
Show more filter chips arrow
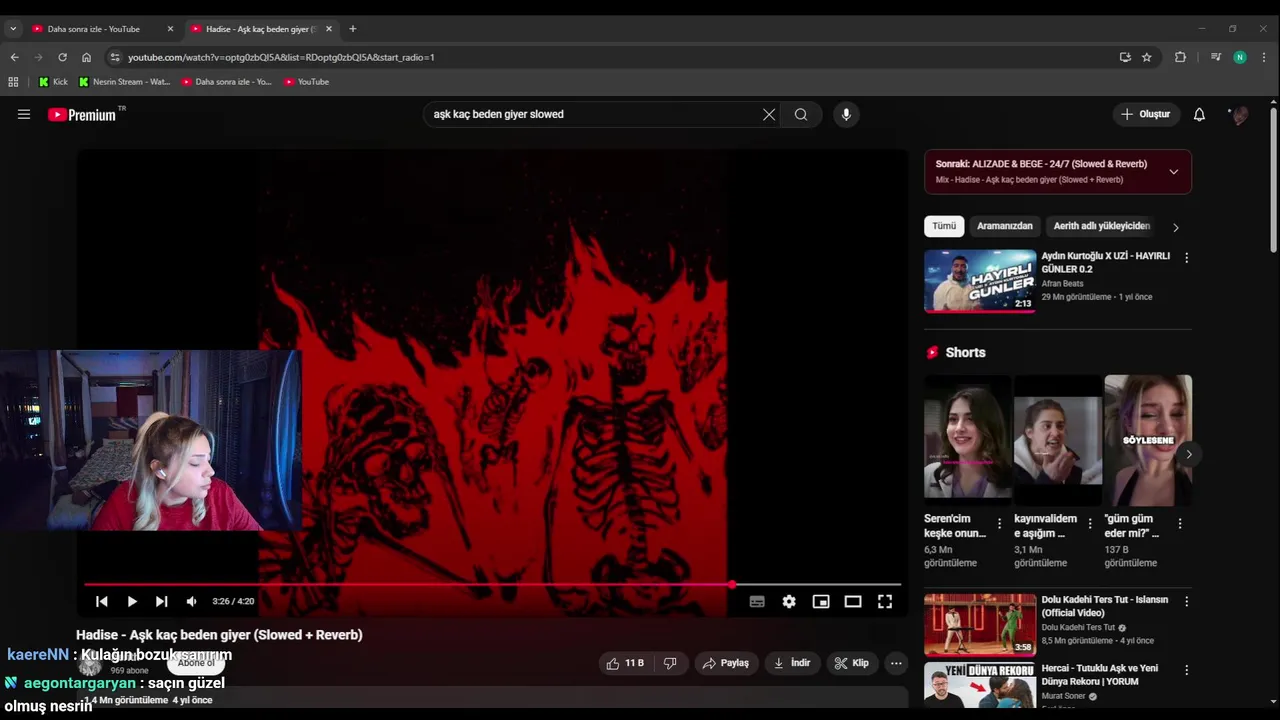click(x=1176, y=227)
